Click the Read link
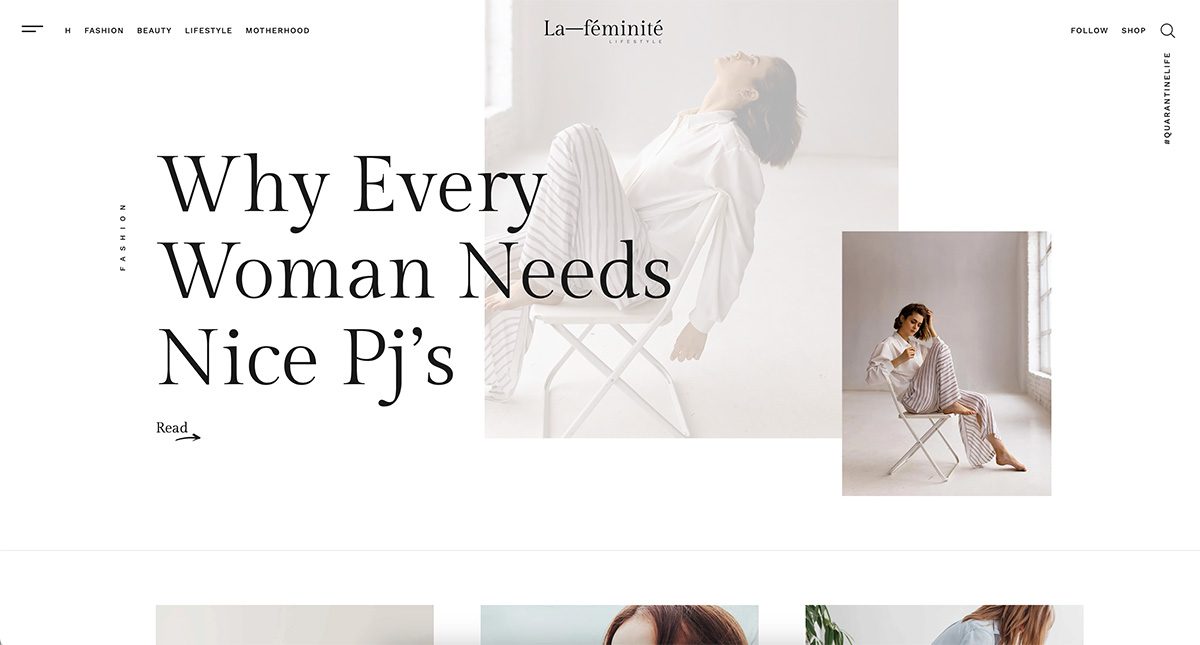The image size is (1200, 645). [x=172, y=428]
